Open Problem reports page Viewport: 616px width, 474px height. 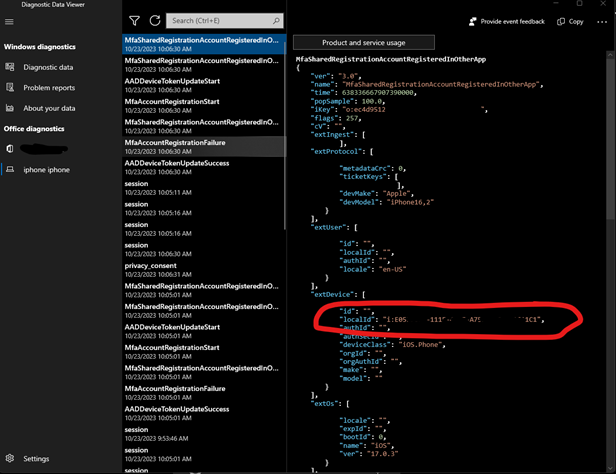click(x=49, y=88)
